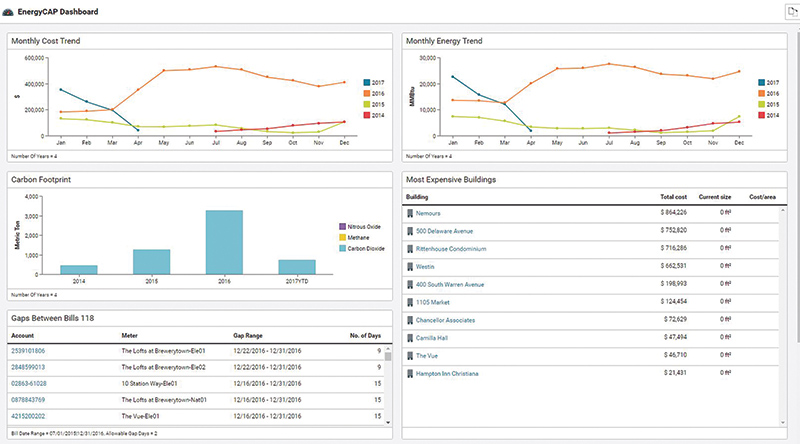Click the building icon beside Chancellor Associates
The image size is (800, 444).
410,320
